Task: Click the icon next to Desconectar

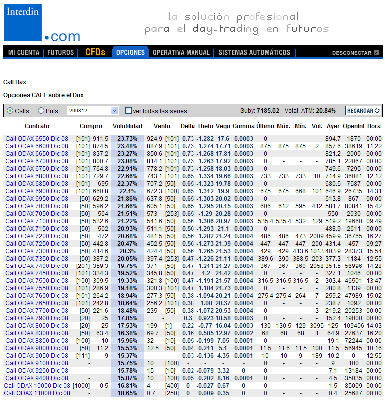Action: tap(376, 53)
